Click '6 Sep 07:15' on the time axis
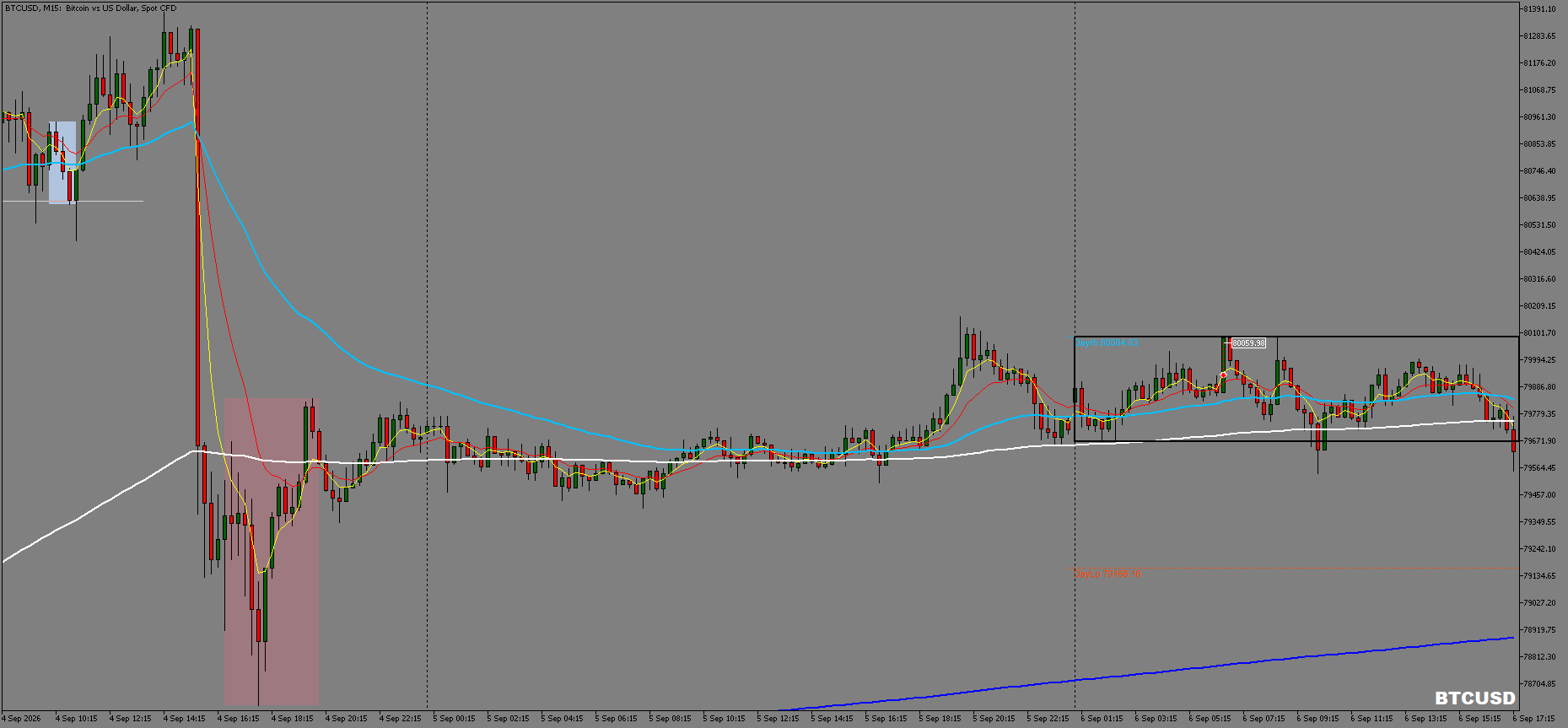 pos(1264,719)
